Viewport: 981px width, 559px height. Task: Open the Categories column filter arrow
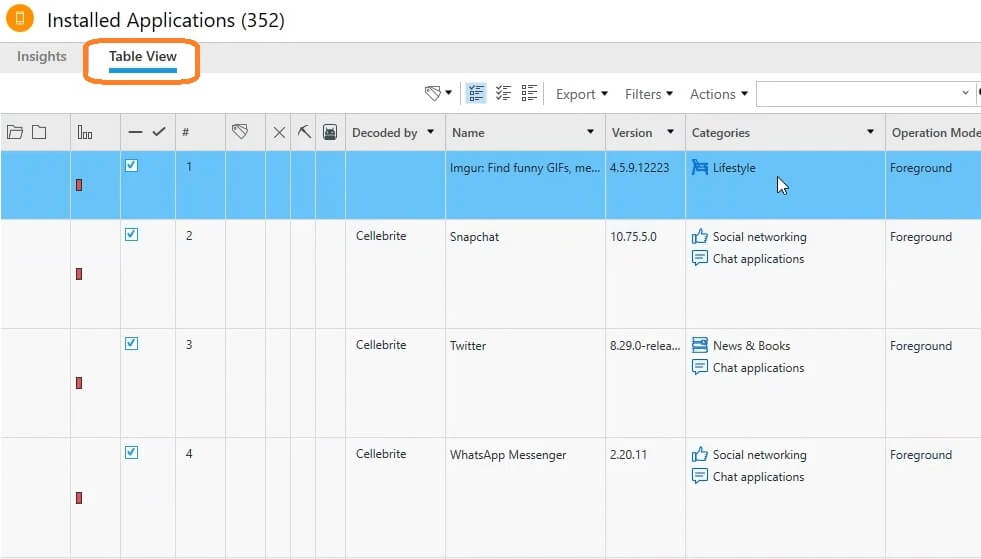(x=870, y=132)
